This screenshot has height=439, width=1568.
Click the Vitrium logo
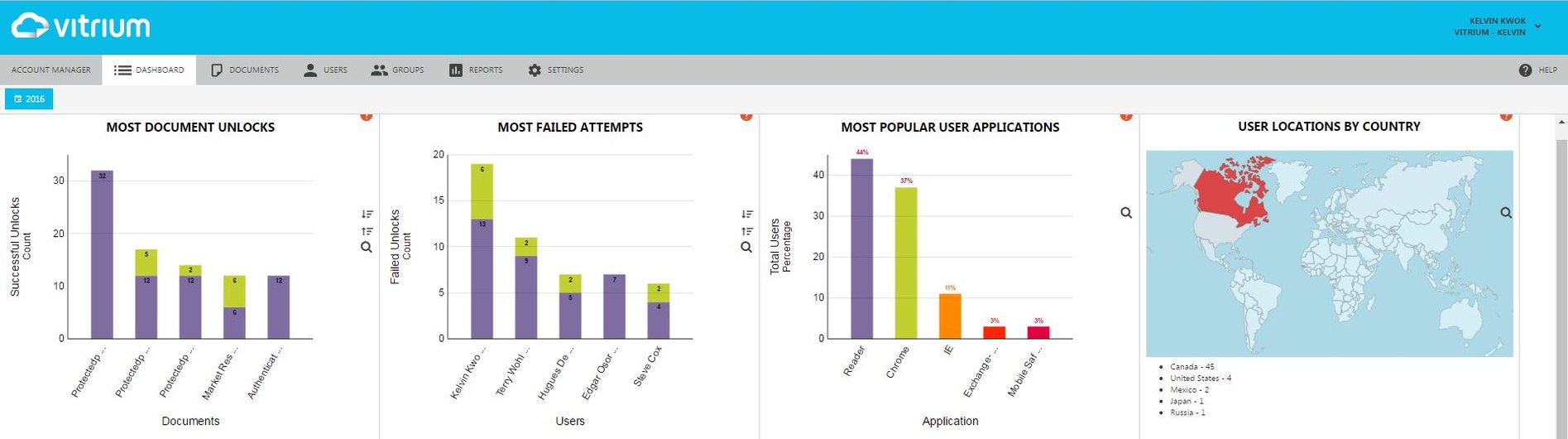(x=81, y=27)
